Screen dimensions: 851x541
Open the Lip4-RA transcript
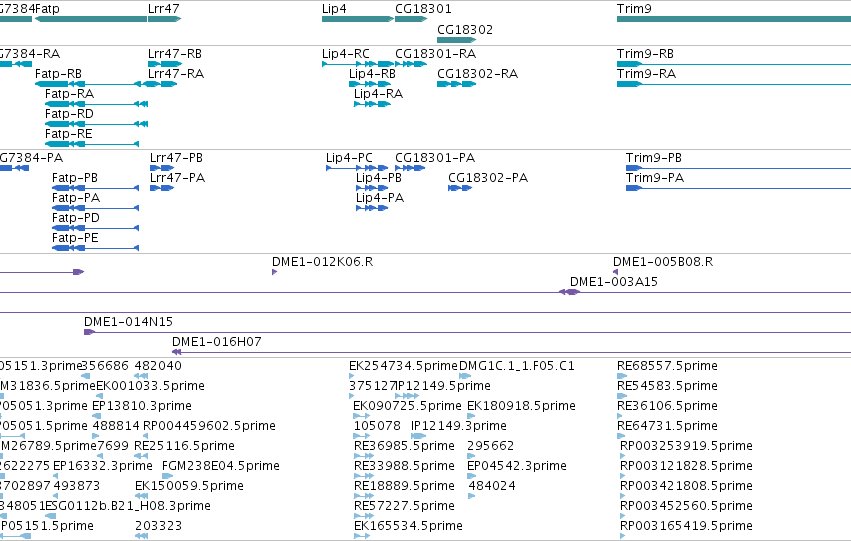point(378,94)
